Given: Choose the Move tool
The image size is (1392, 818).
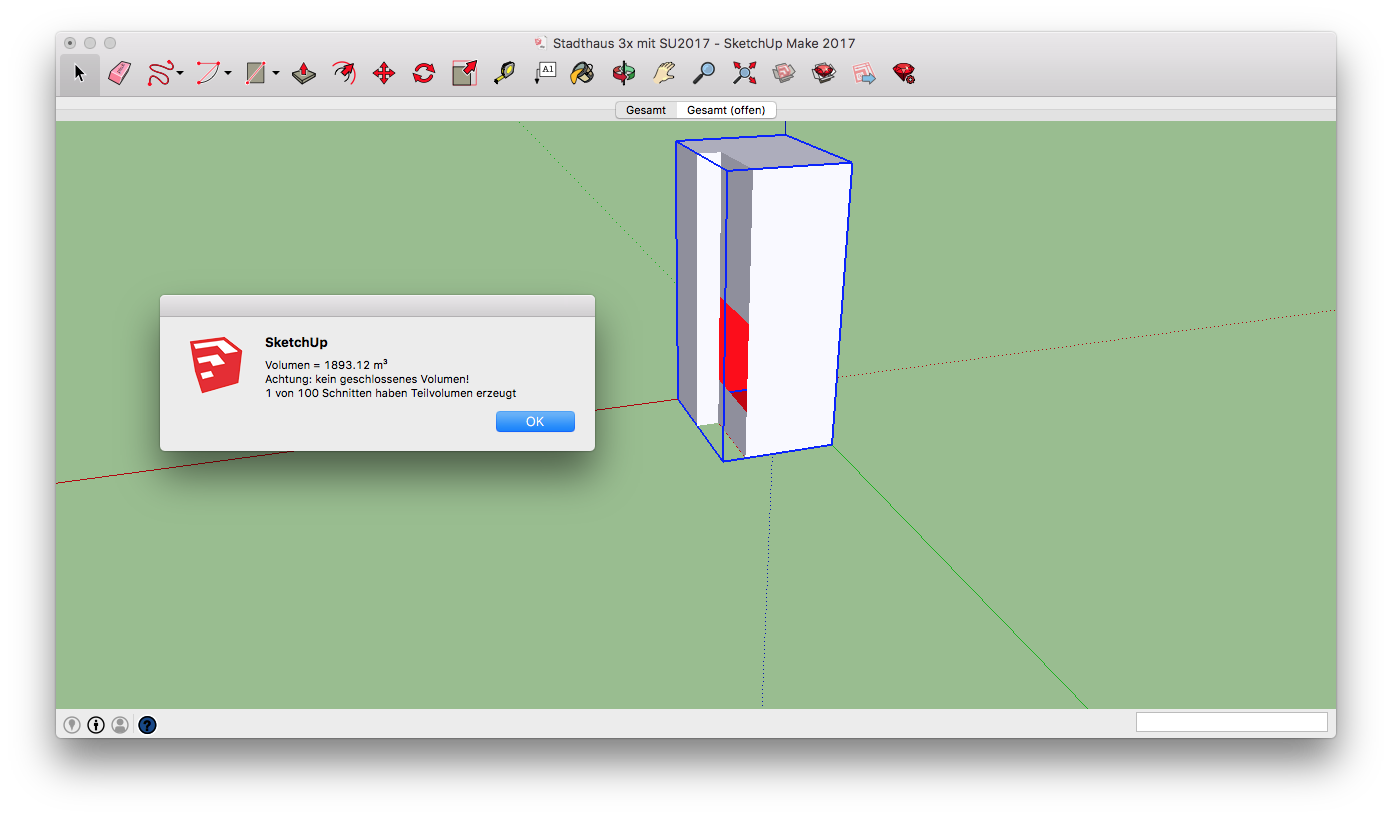Looking at the screenshot, I should click(x=384, y=73).
